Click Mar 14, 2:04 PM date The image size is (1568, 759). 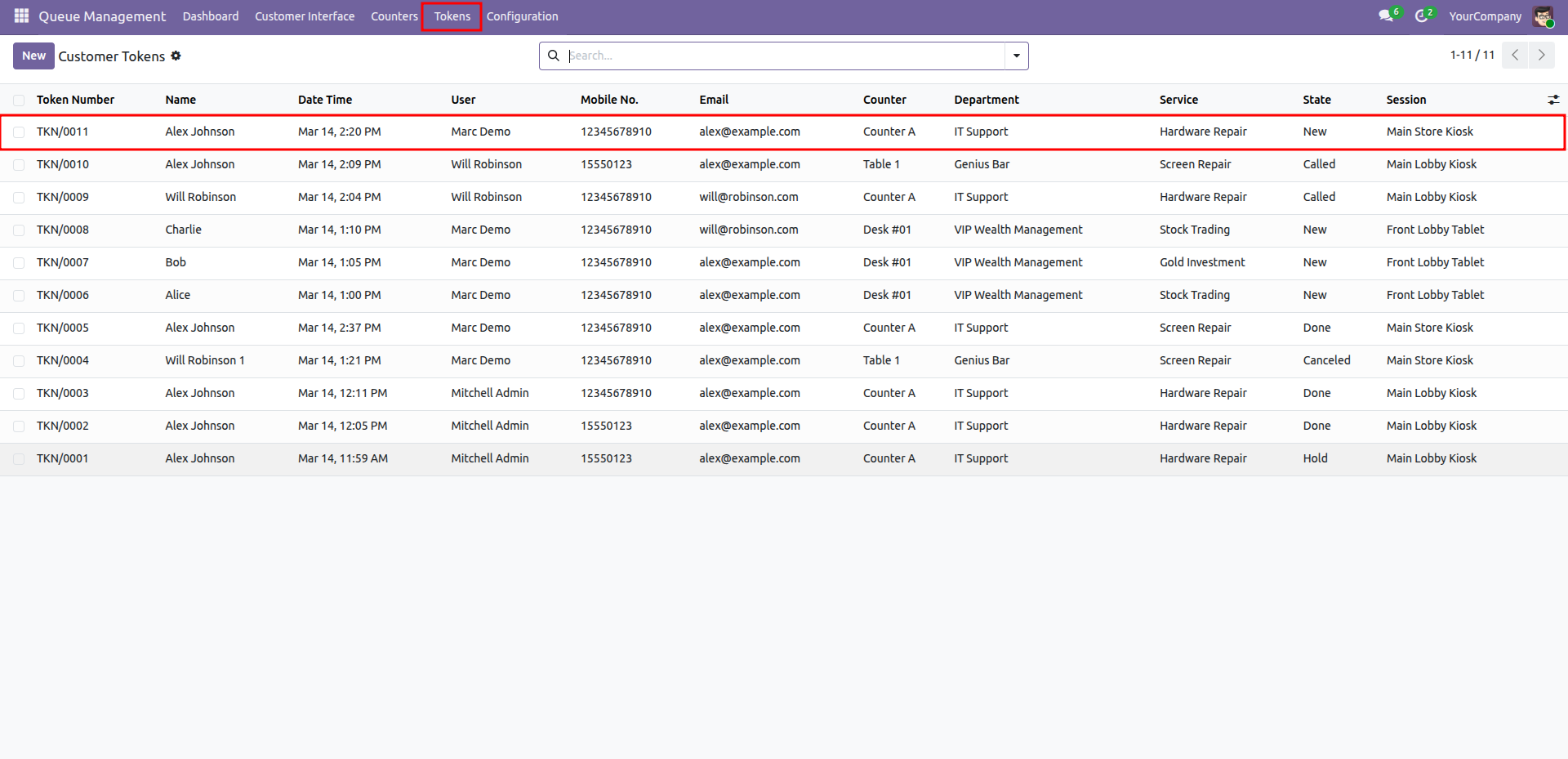pyautogui.click(x=339, y=197)
